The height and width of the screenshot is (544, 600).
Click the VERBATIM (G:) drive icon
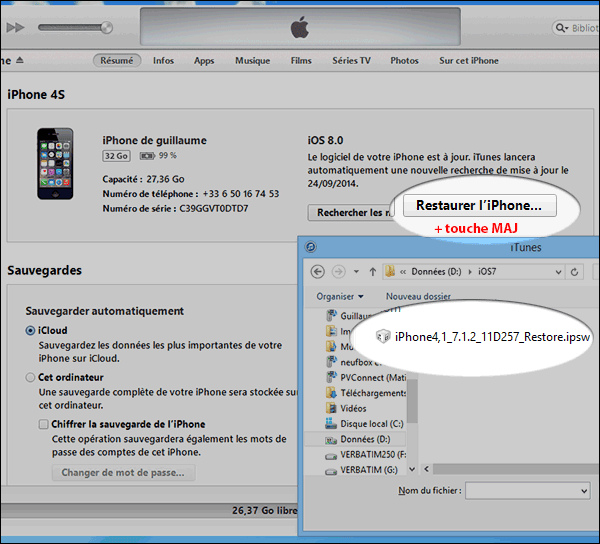point(331,471)
